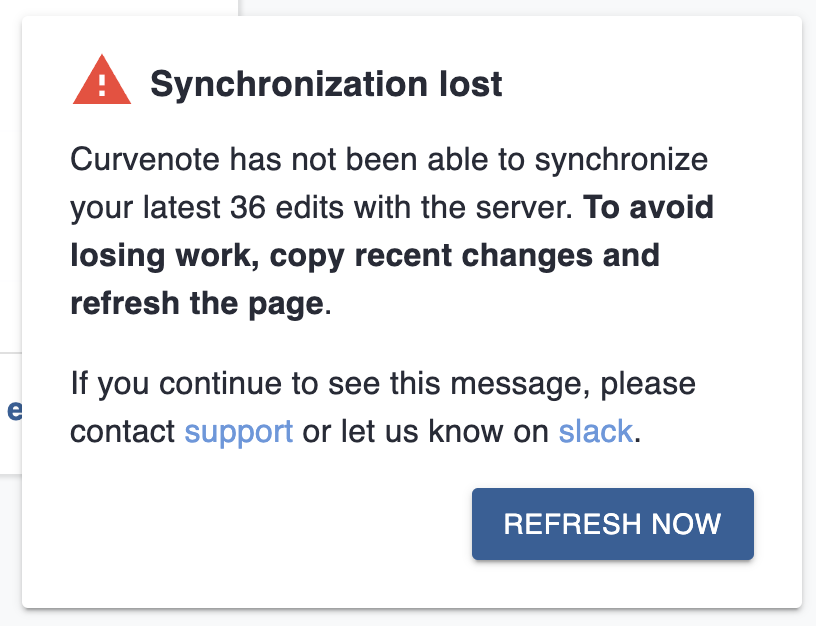Click the partially hidden blue "e" behind the dialog
The height and width of the screenshot is (626, 816).
click(14, 411)
